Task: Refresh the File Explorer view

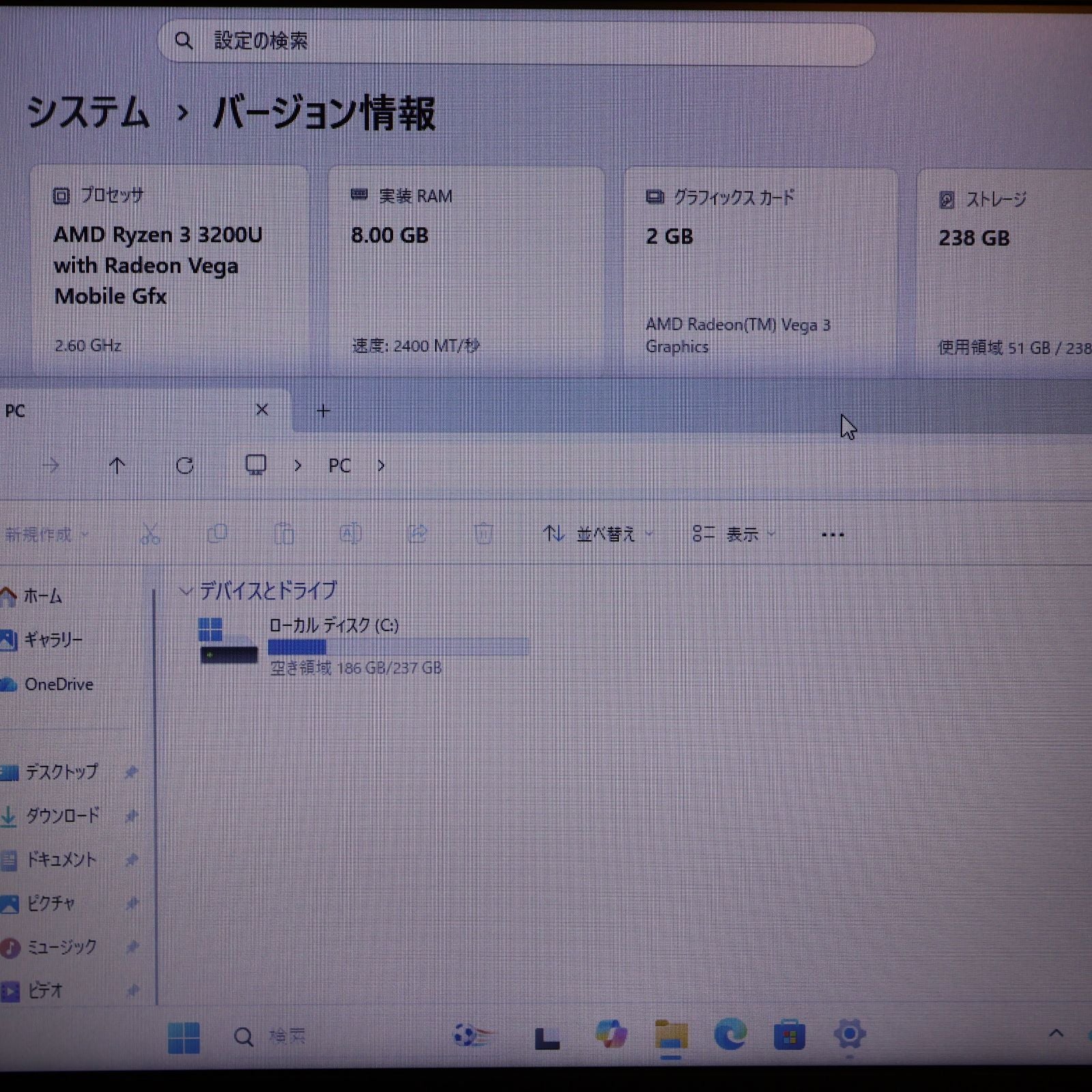Action: point(185,465)
